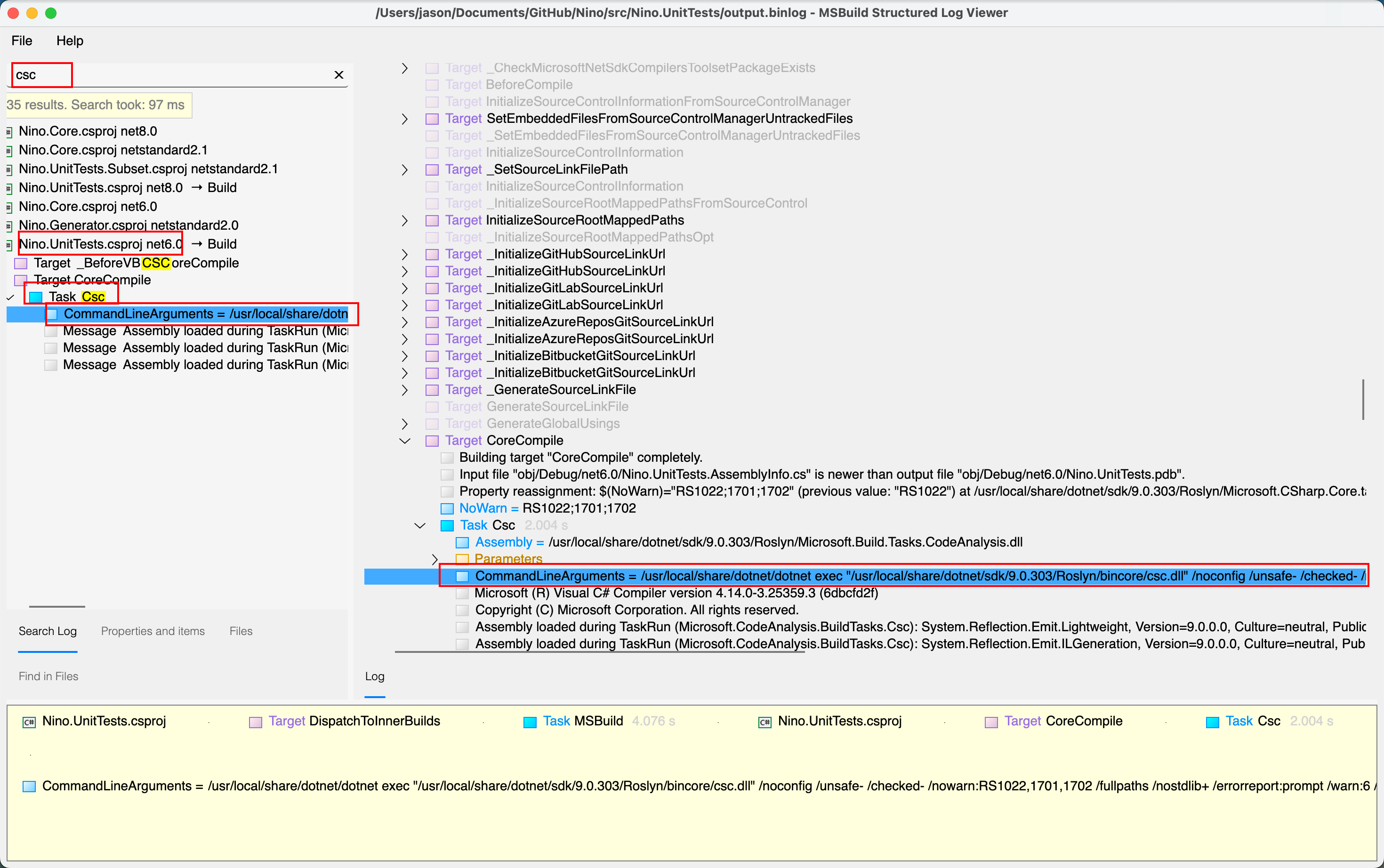Screen dimensions: 1384x868
Task: Select the Log tab
Action: pyautogui.click(x=375, y=676)
